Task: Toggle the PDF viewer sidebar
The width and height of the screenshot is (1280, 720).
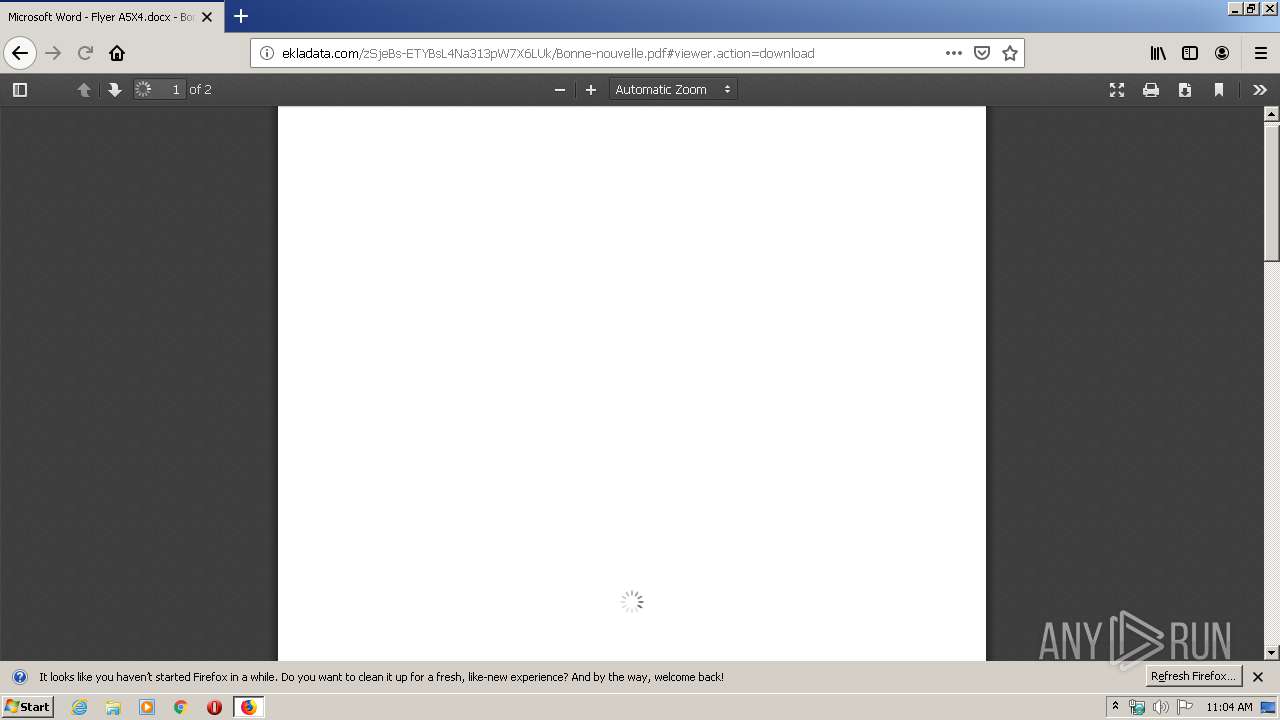Action: point(19,90)
